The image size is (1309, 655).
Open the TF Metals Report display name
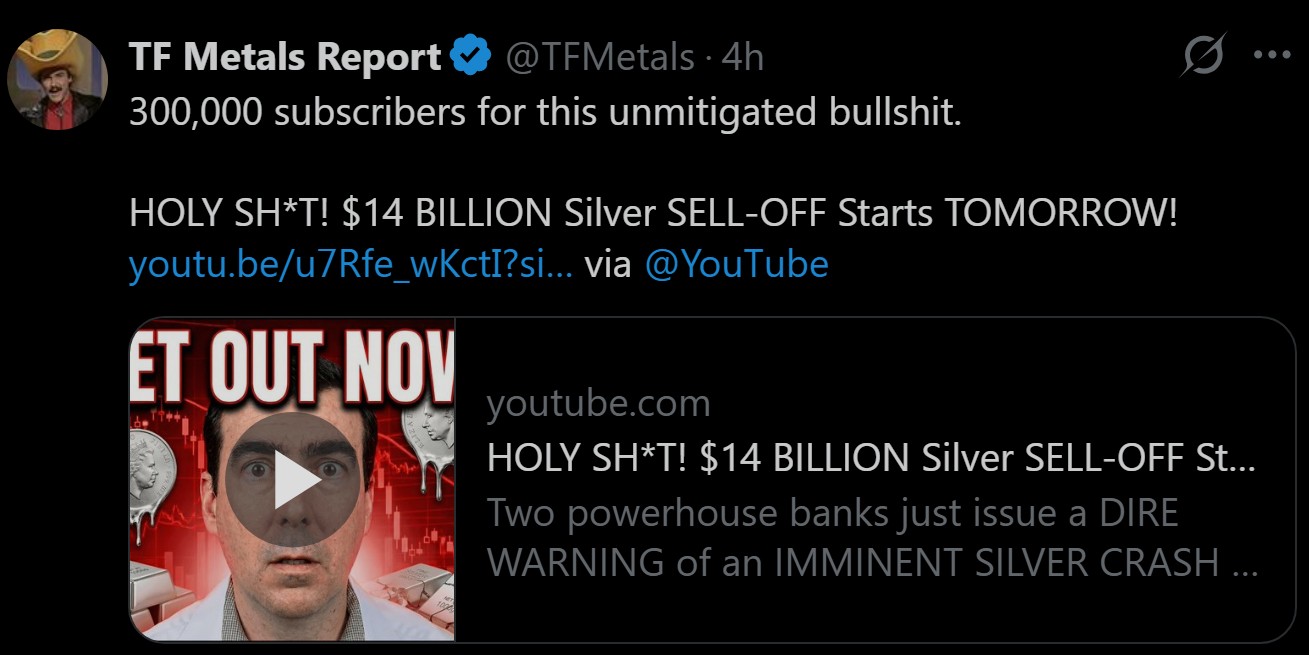[285, 58]
